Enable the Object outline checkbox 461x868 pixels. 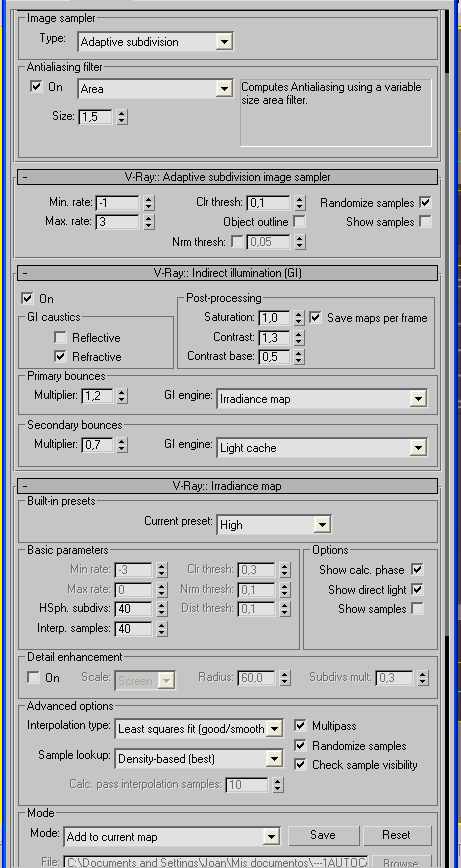(299, 222)
